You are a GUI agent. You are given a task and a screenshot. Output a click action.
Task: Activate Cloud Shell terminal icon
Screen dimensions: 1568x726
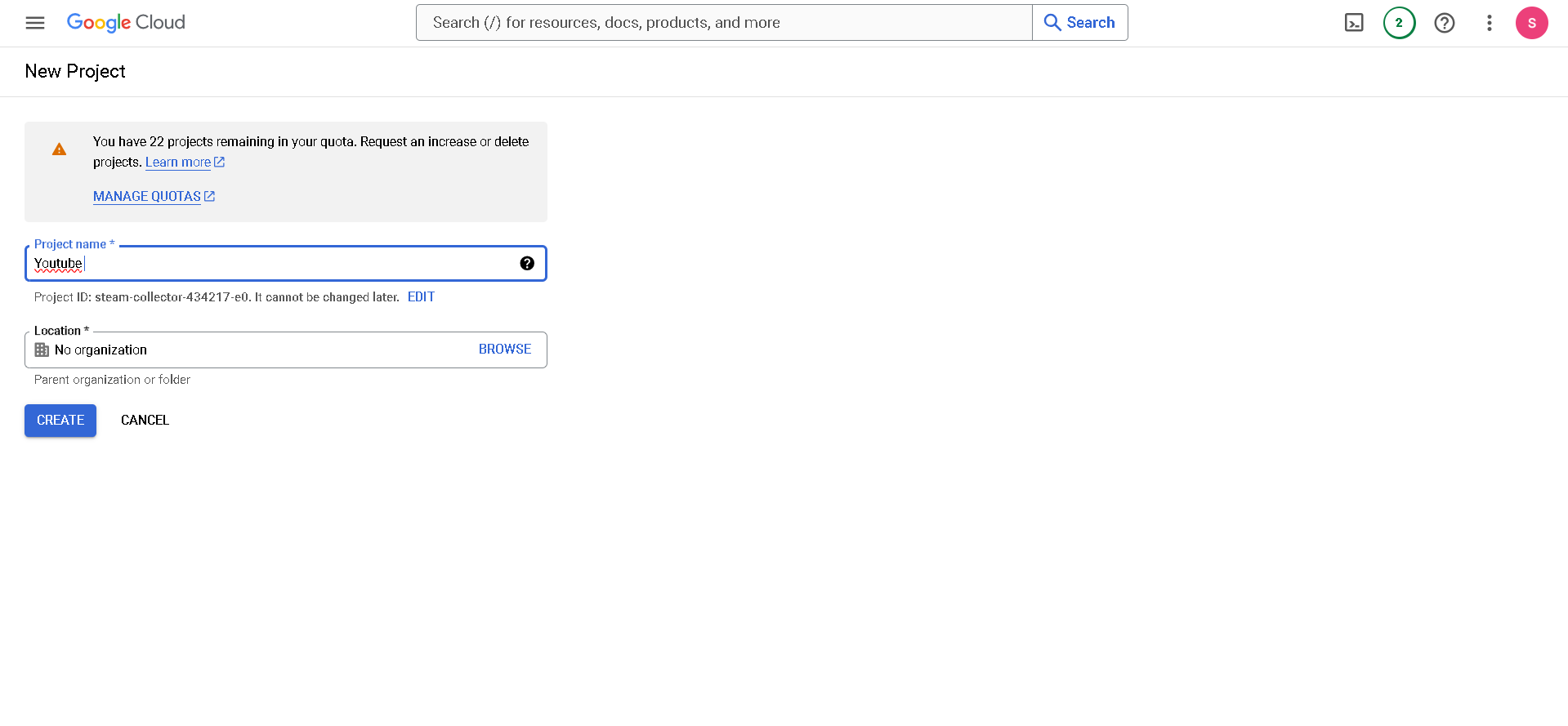[1354, 23]
